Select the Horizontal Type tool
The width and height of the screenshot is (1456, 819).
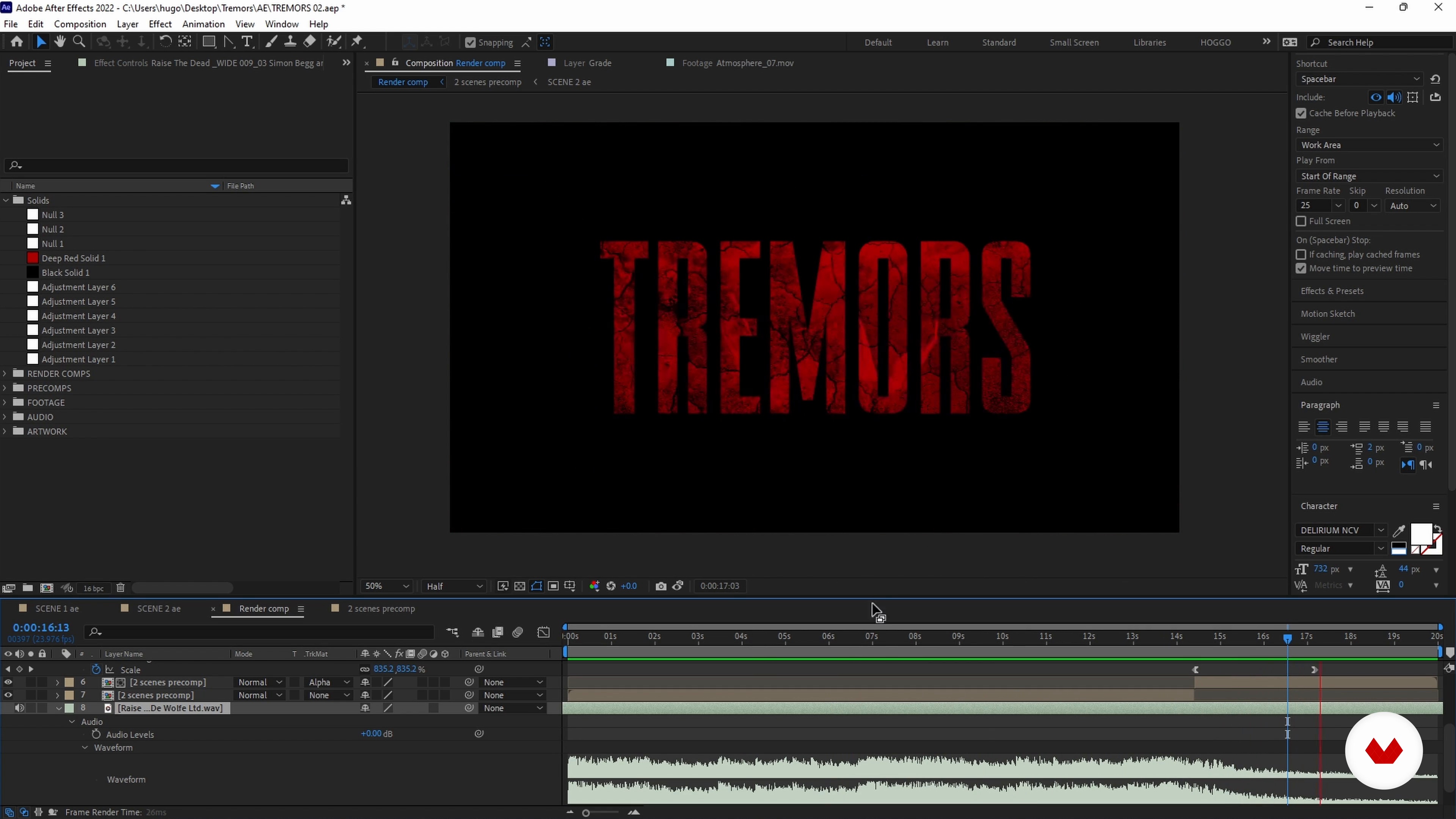[x=247, y=42]
